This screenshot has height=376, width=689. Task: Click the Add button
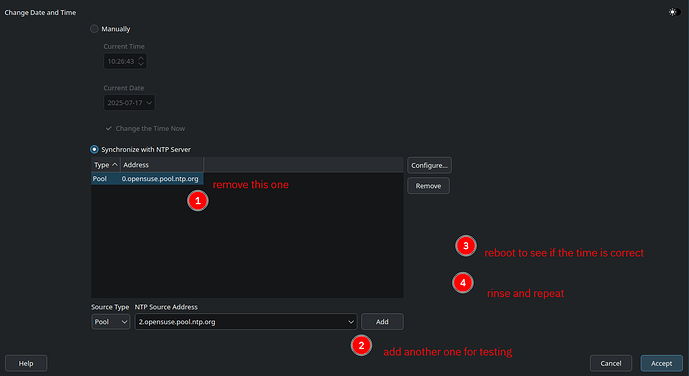click(382, 322)
